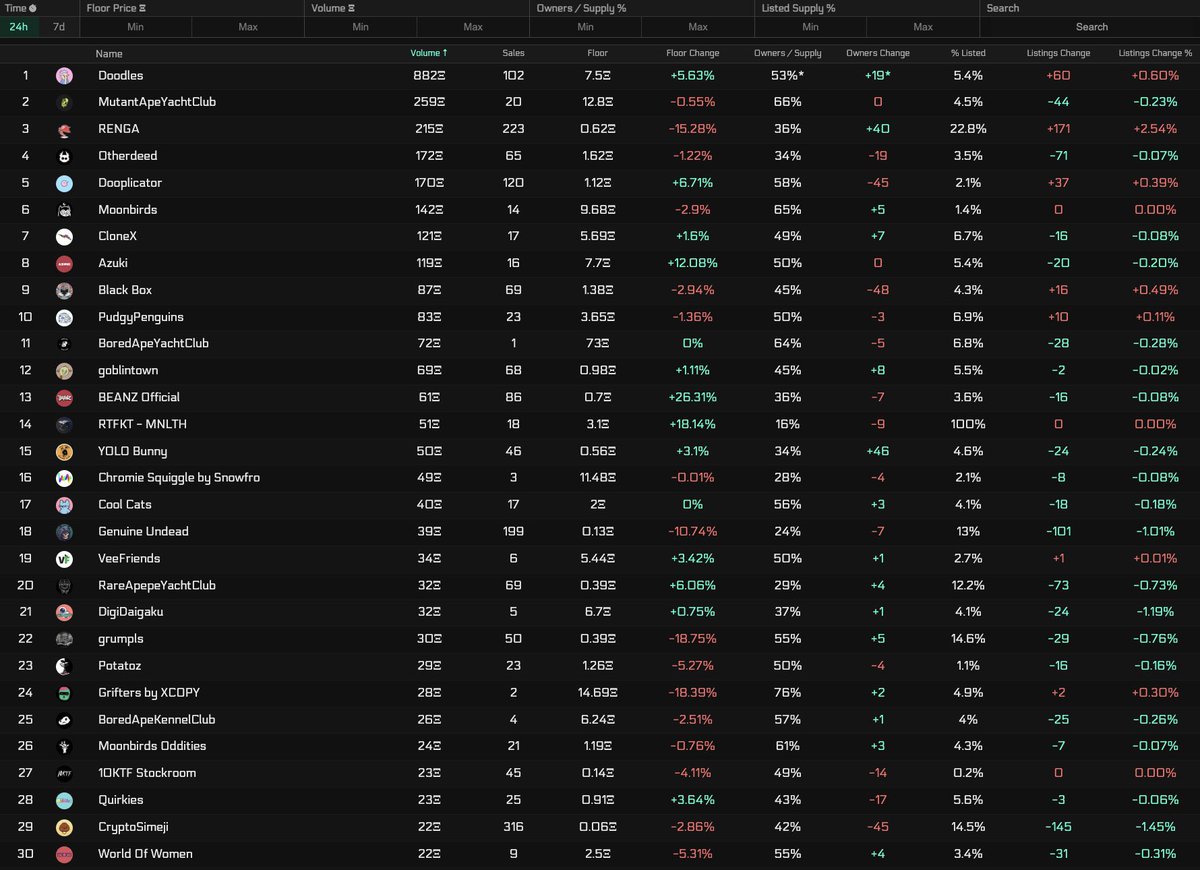Click the RareApepeYachtClub avatar icon

[x=64, y=585]
